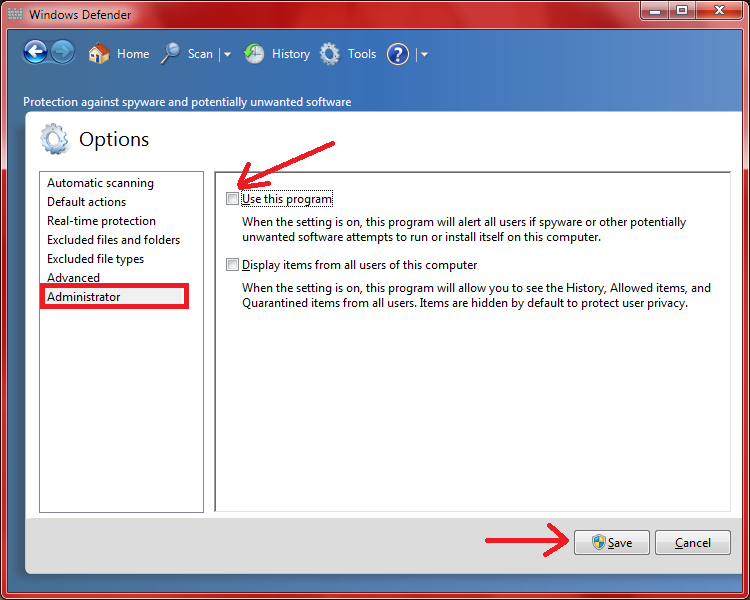Select Default actions in options list
Screen dimensions: 750x600
coord(87,202)
